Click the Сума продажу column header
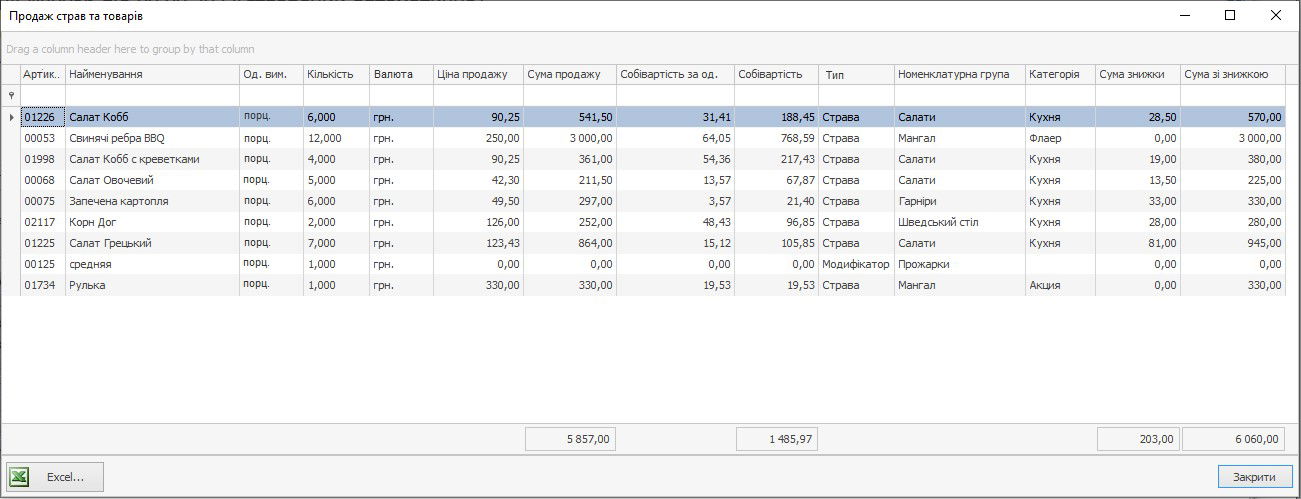1301x499 pixels. pos(568,75)
